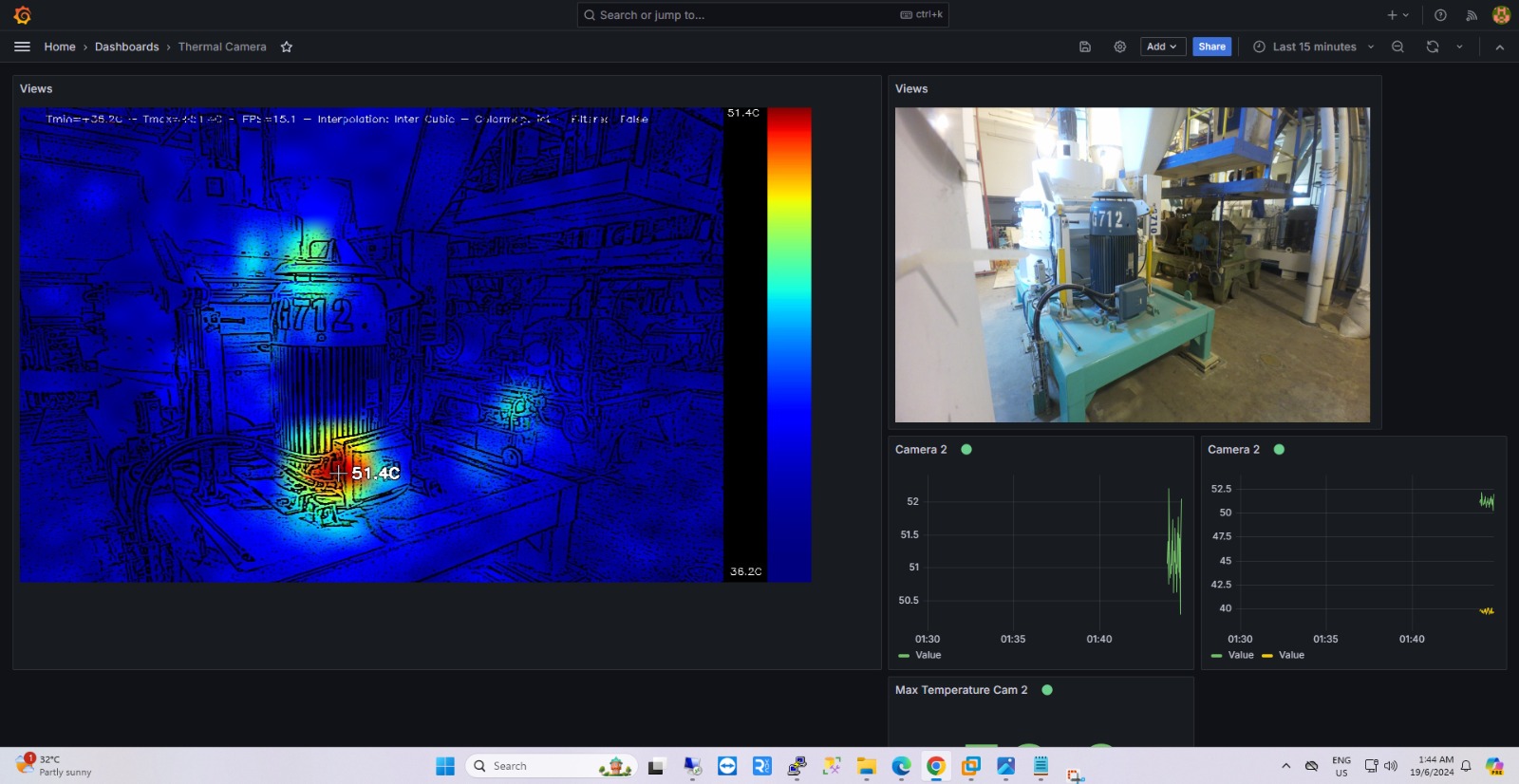Toggle green Value series beside yellow legend
The height and width of the screenshot is (784, 1519).
(1240, 655)
